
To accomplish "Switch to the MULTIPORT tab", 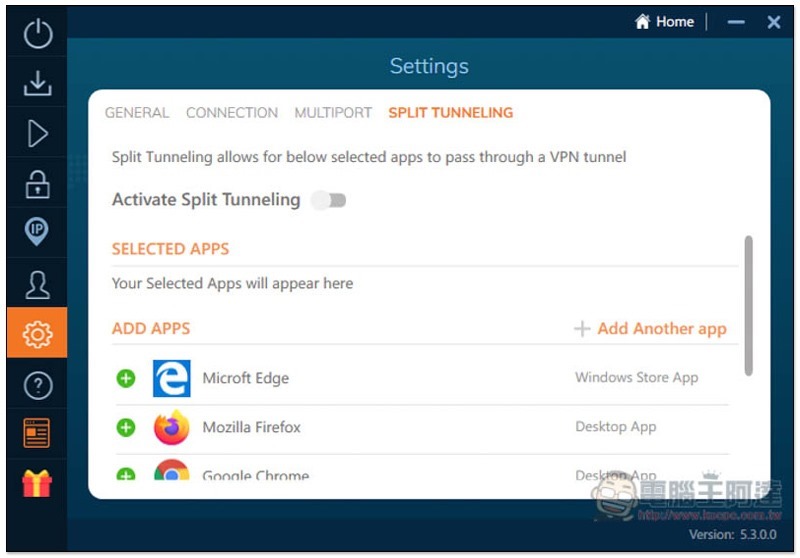I will [333, 112].
